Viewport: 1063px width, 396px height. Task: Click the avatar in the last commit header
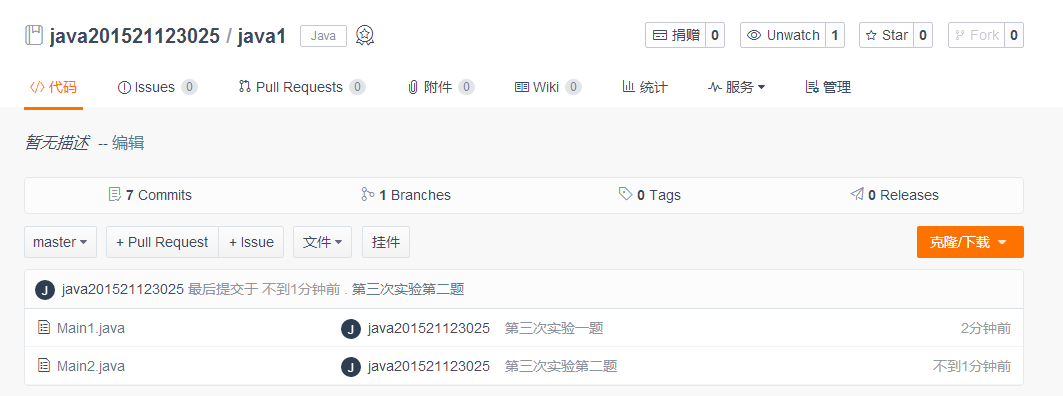coord(45,290)
